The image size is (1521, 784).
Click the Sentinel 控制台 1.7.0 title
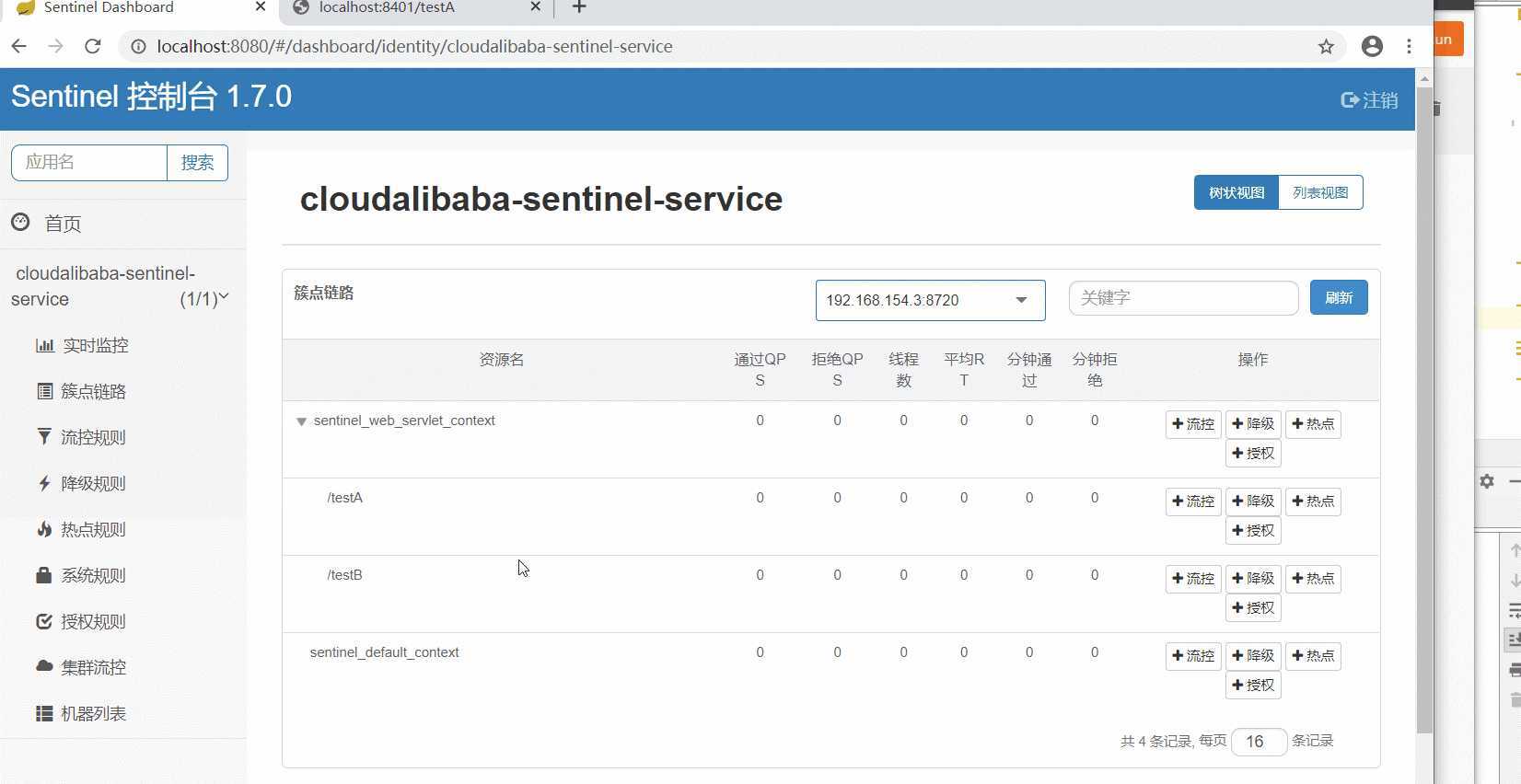(x=151, y=97)
